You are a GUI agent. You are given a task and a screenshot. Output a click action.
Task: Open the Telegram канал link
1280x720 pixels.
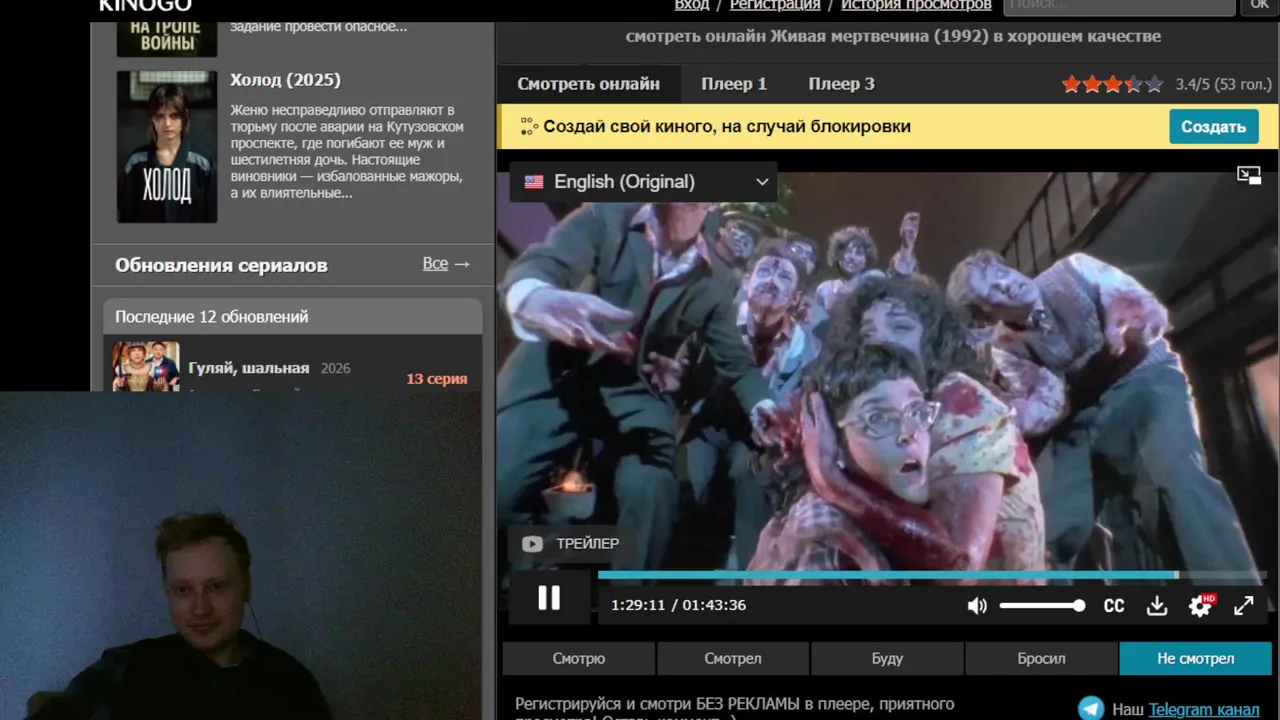tap(1204, 709)
